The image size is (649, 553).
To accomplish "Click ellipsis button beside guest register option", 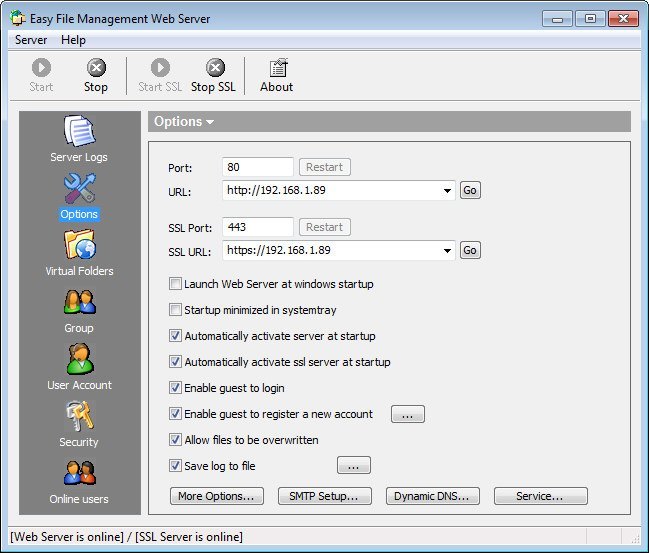I will tap(408, 414).
